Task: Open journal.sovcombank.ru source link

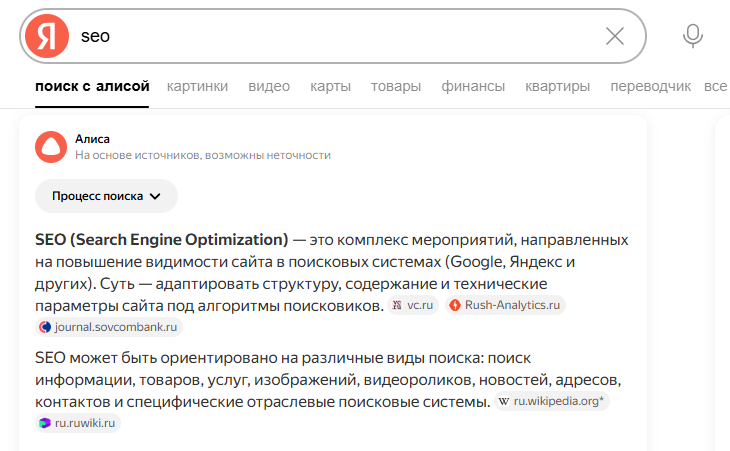Action: [x=109, y=327]
